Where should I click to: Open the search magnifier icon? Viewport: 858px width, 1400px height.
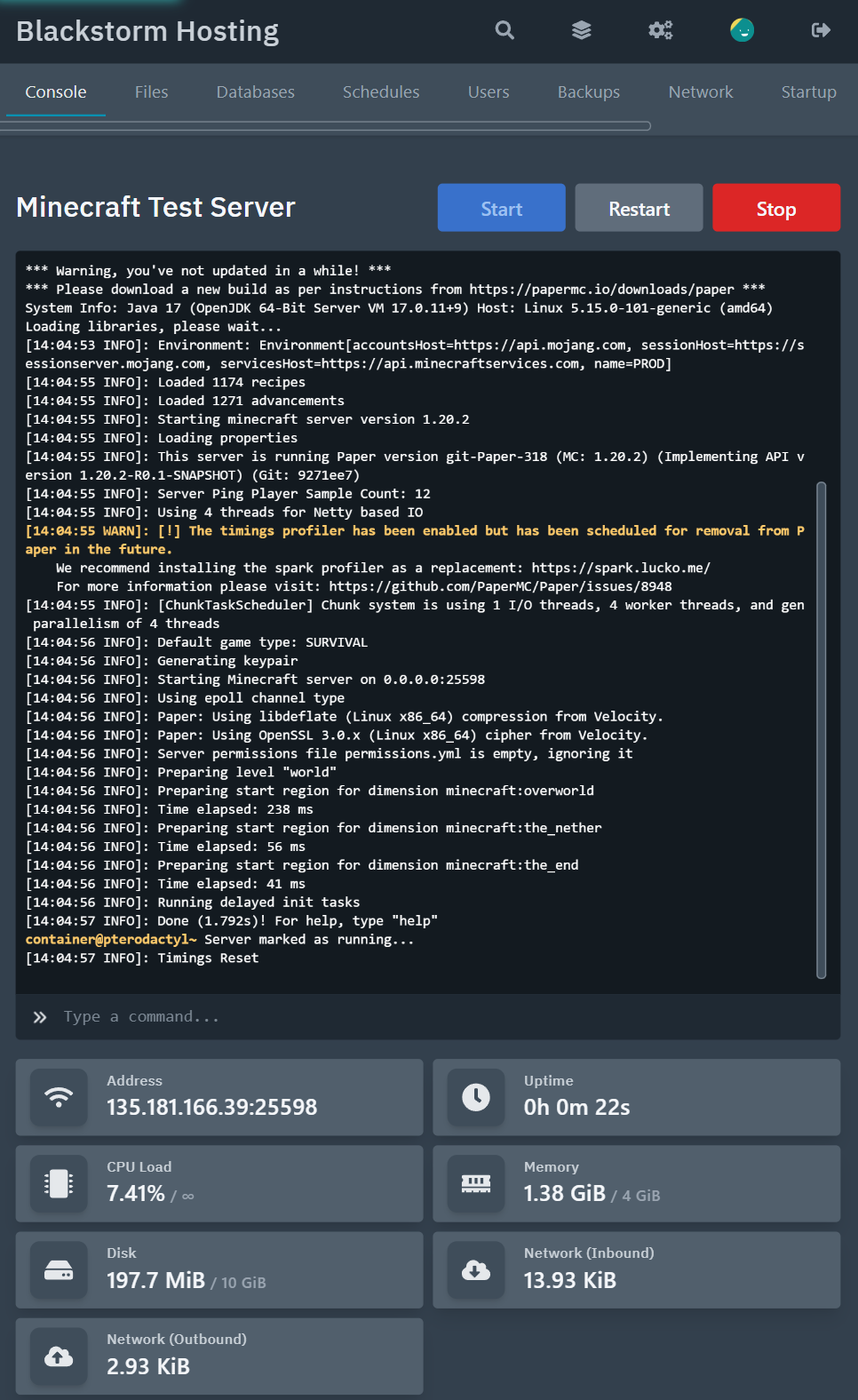504,30
